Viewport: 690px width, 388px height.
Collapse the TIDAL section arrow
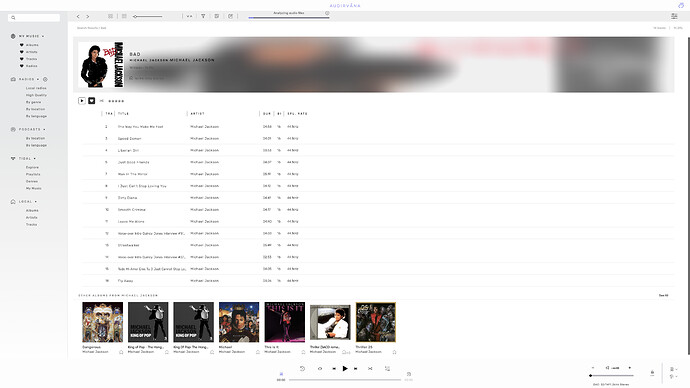[x=35, y=158]
